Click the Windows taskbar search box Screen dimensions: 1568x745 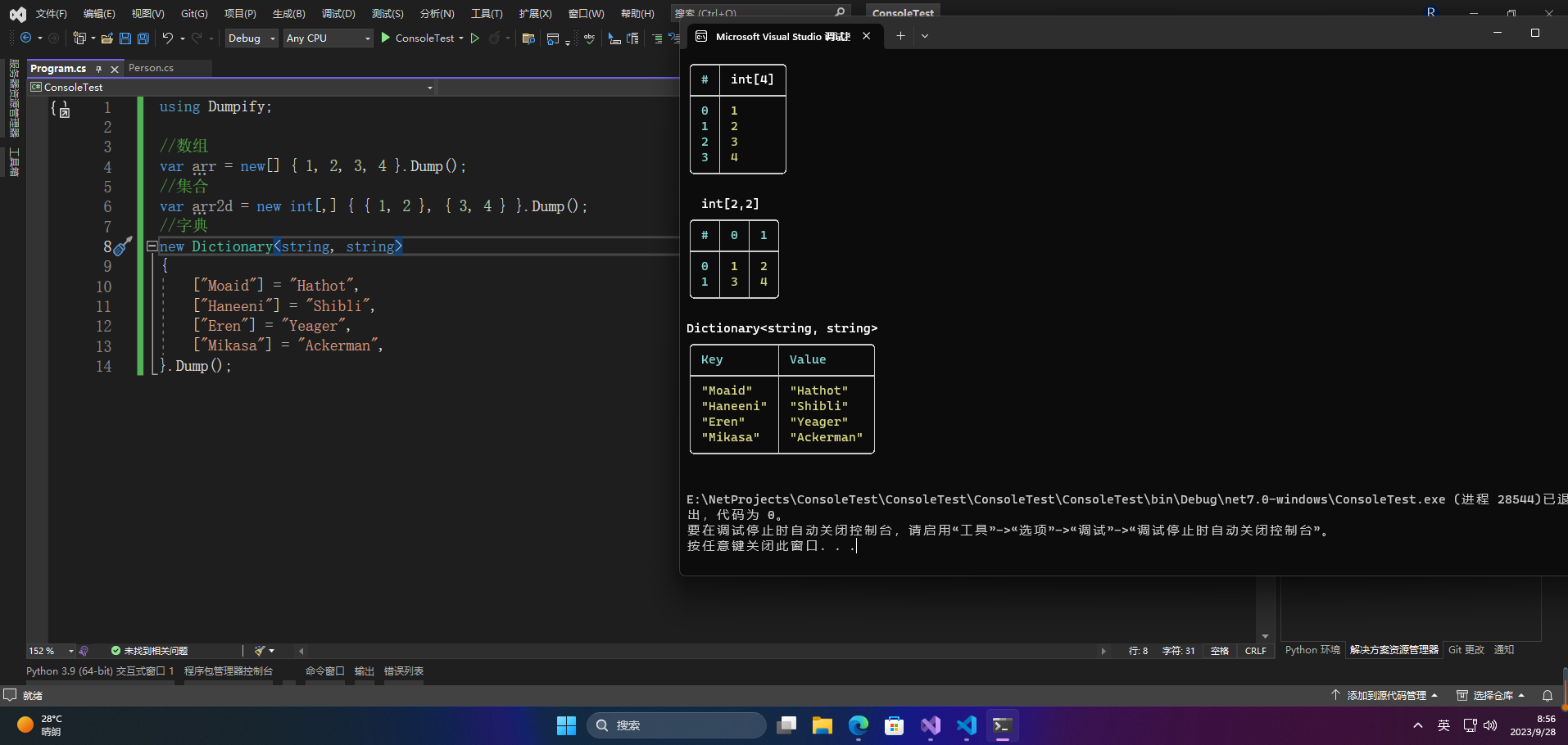click(676, 725)
